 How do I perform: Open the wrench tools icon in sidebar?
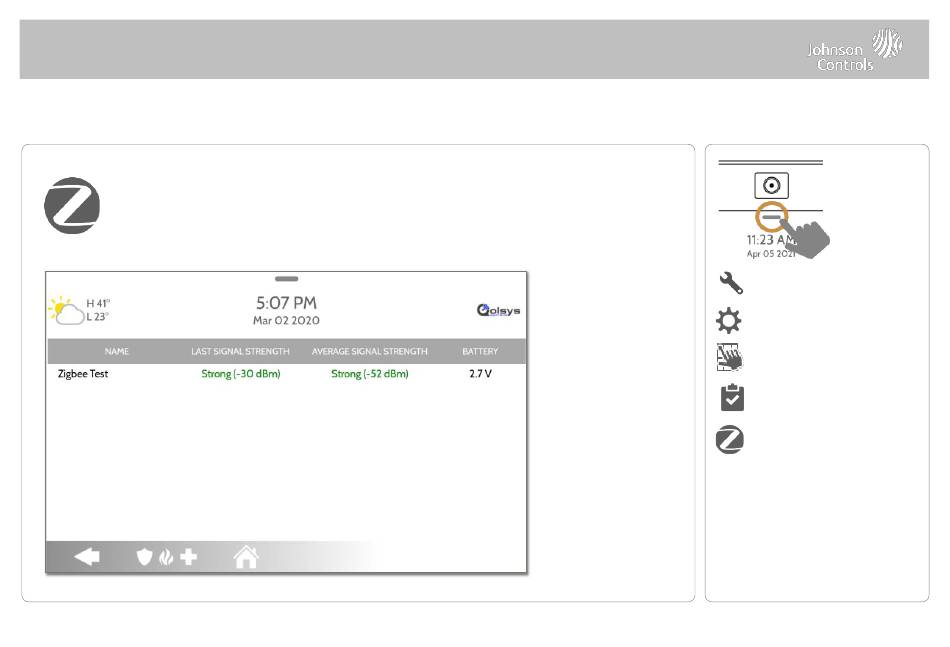pos(731,282)
